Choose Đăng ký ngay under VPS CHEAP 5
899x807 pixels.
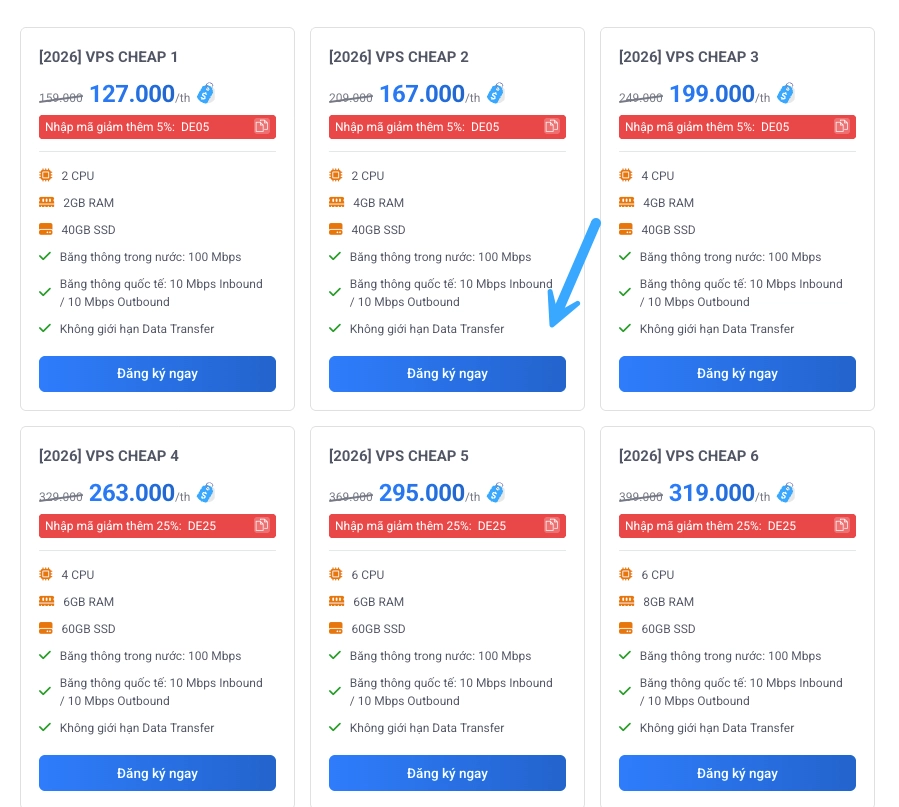click(x=447, y=773)
